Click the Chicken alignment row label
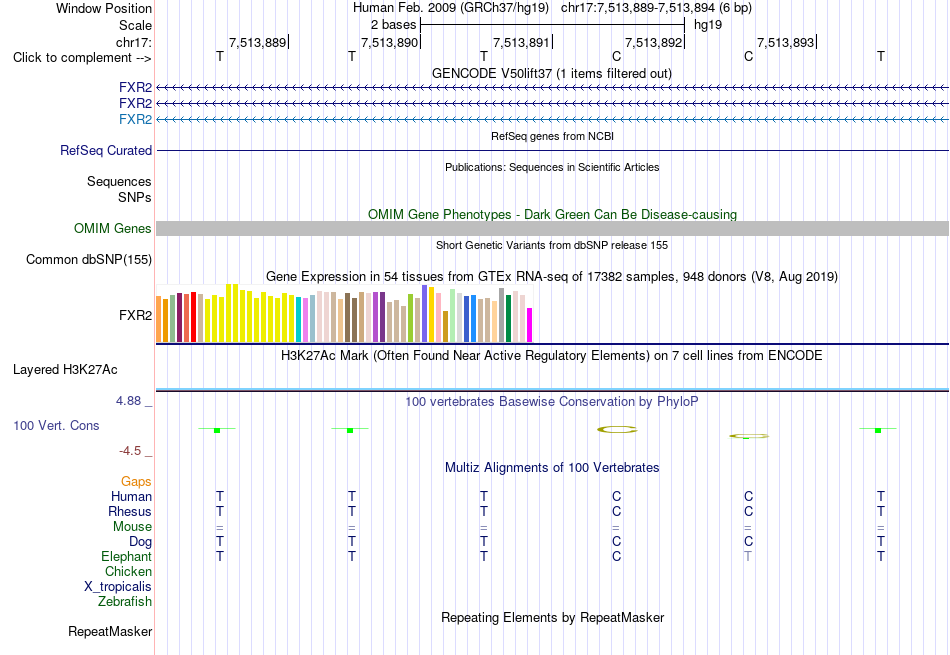The height and width of the screenshot is (655, 950). pos(128,571)
